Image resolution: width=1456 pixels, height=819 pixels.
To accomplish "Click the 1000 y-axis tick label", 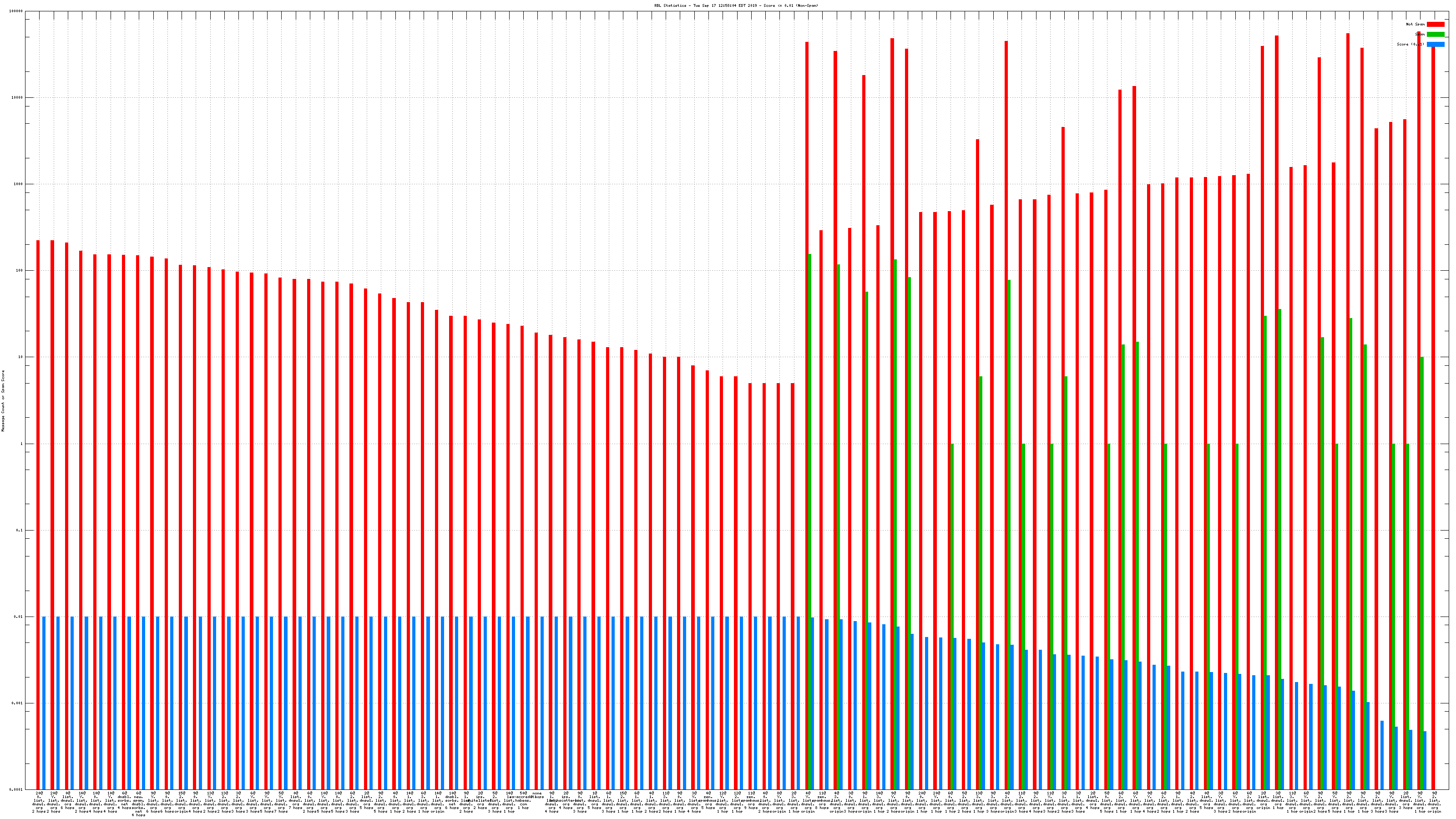I will pyautogui.click(x=19, y=184).
